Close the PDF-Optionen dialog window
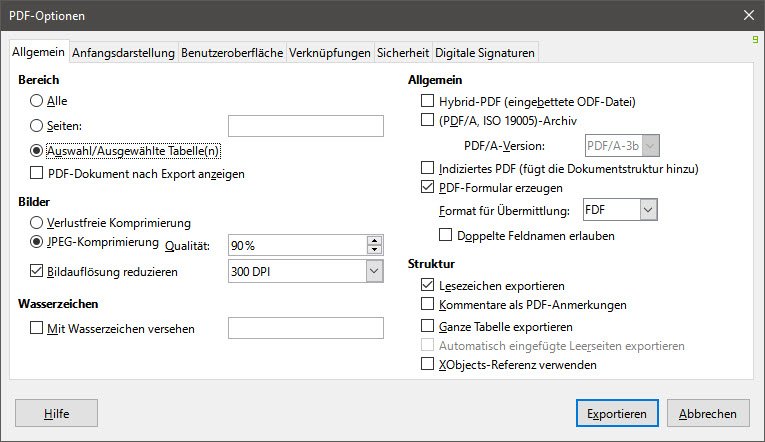Viewport: 765px width, 442px height. click(747, 15)
